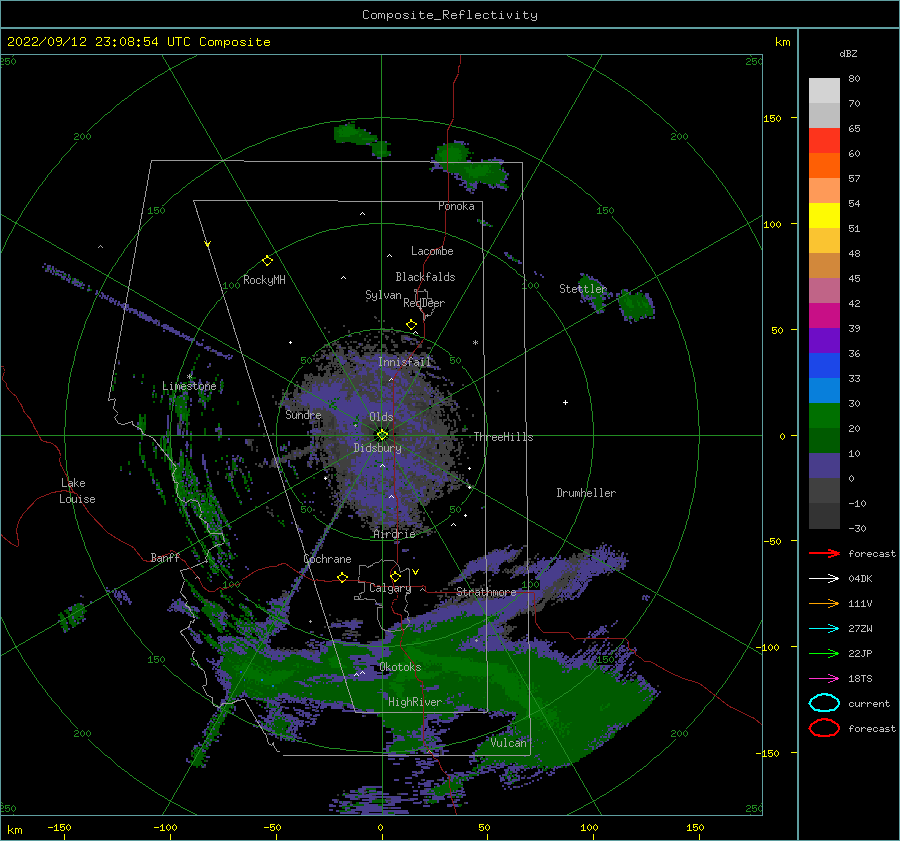
Task: Select the red 60–65 dBZ color swatch
Action: point(824,141)
